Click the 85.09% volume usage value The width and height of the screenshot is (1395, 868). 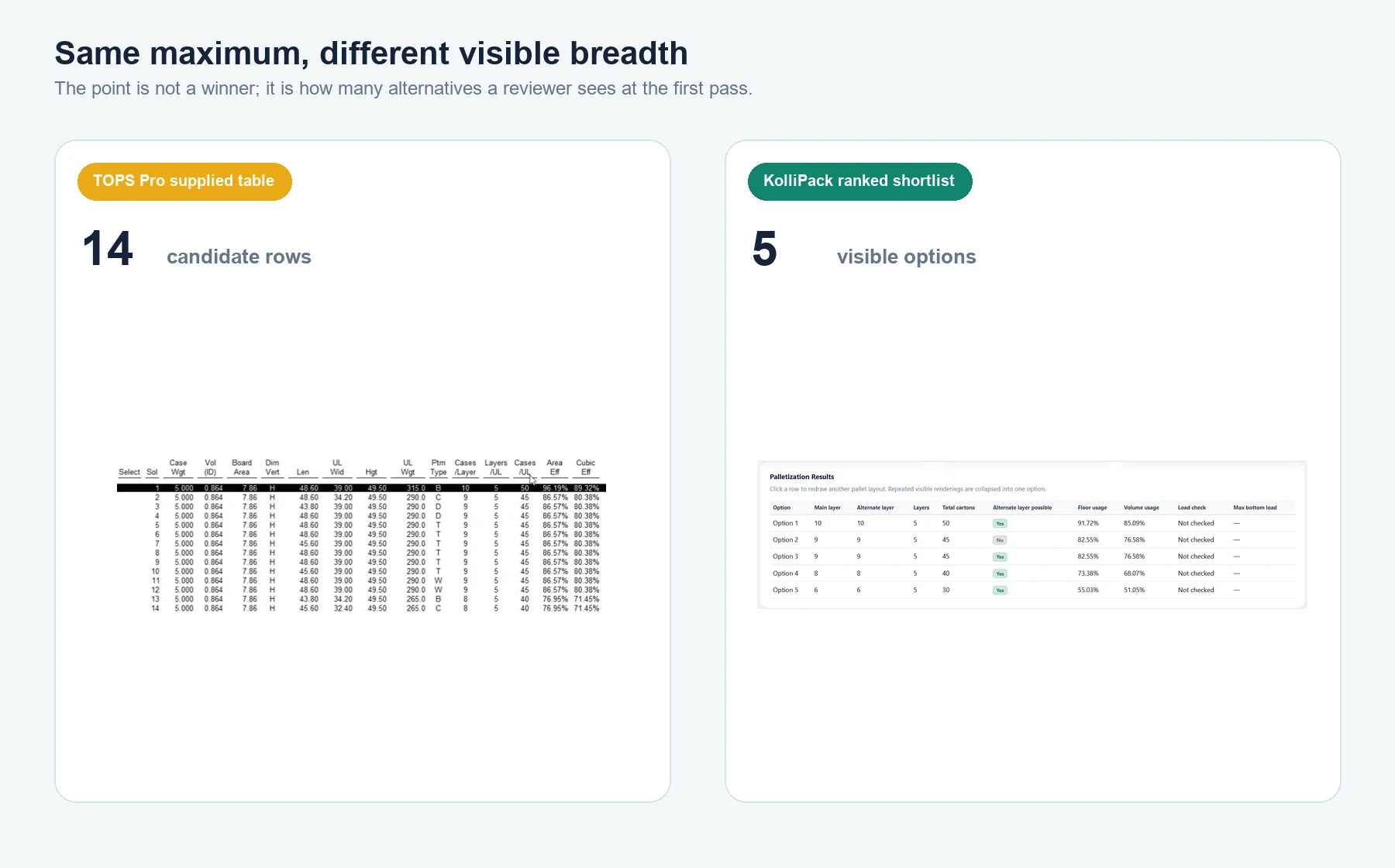(x=1135, y=523)
